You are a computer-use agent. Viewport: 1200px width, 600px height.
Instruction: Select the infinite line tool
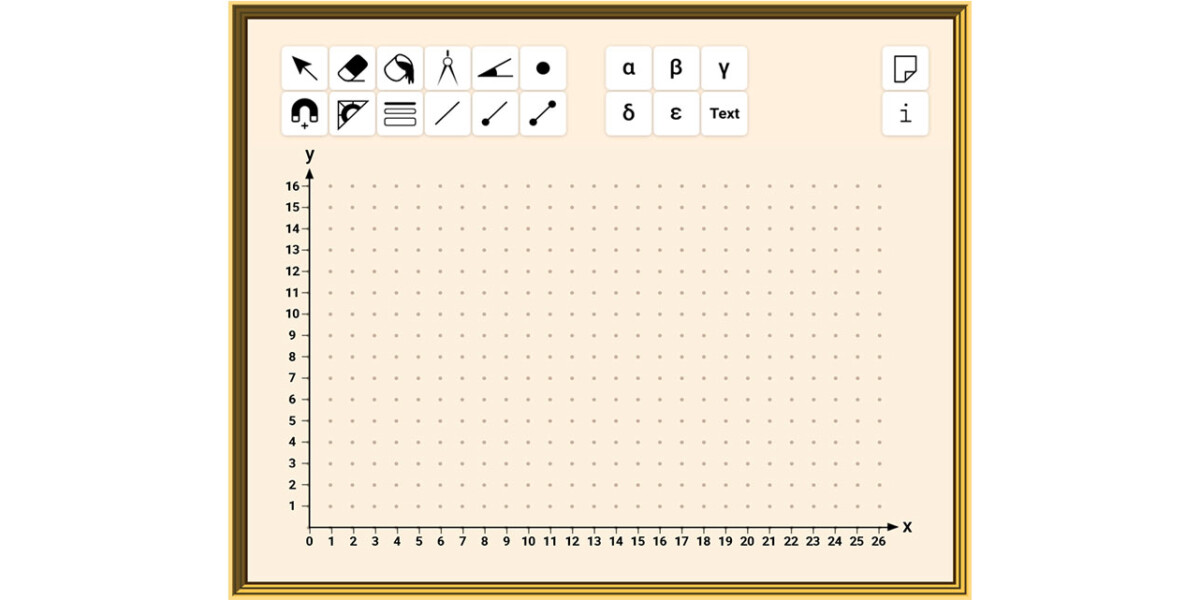point(447,113)
